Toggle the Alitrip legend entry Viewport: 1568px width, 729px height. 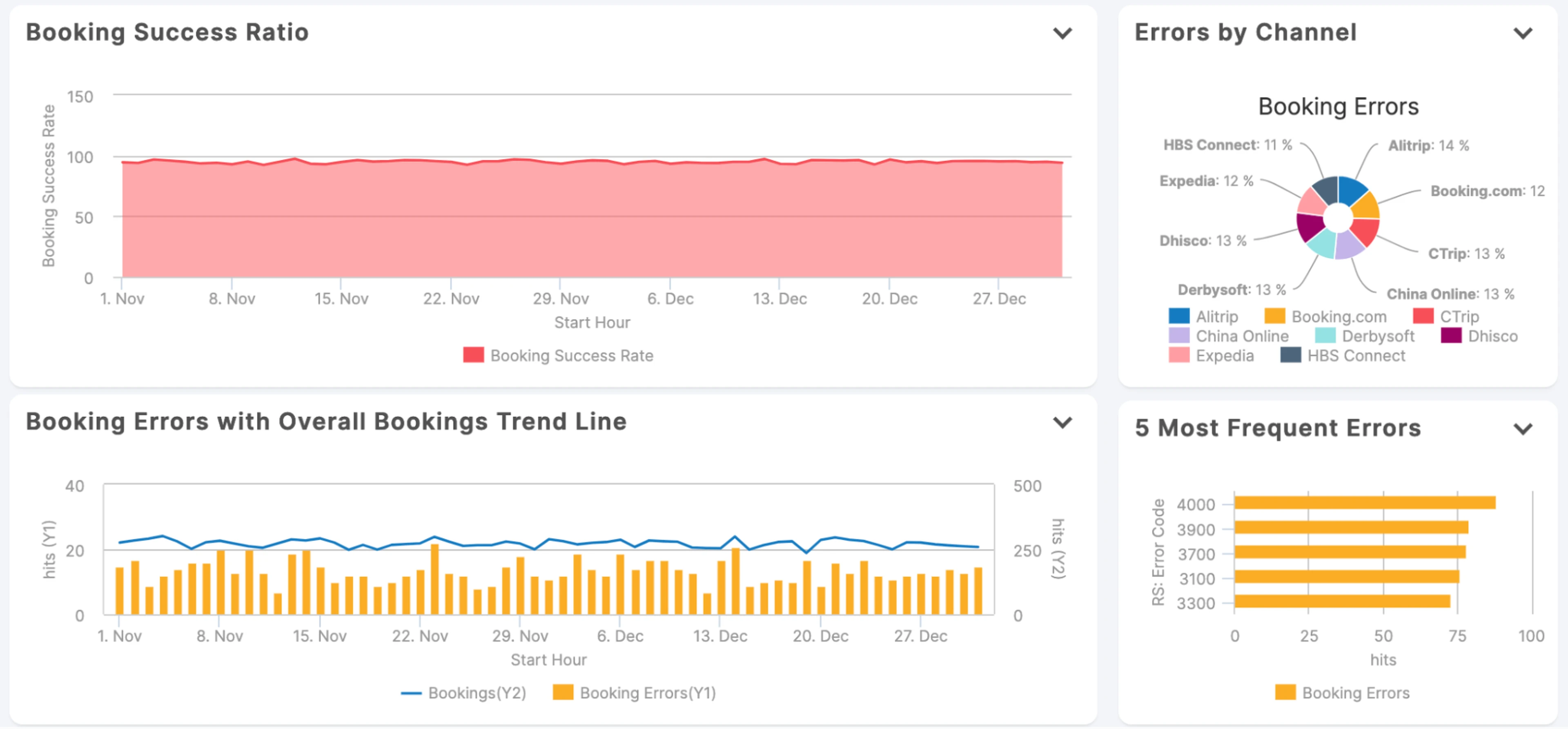pyautogui.click(x=1203, y=317)
